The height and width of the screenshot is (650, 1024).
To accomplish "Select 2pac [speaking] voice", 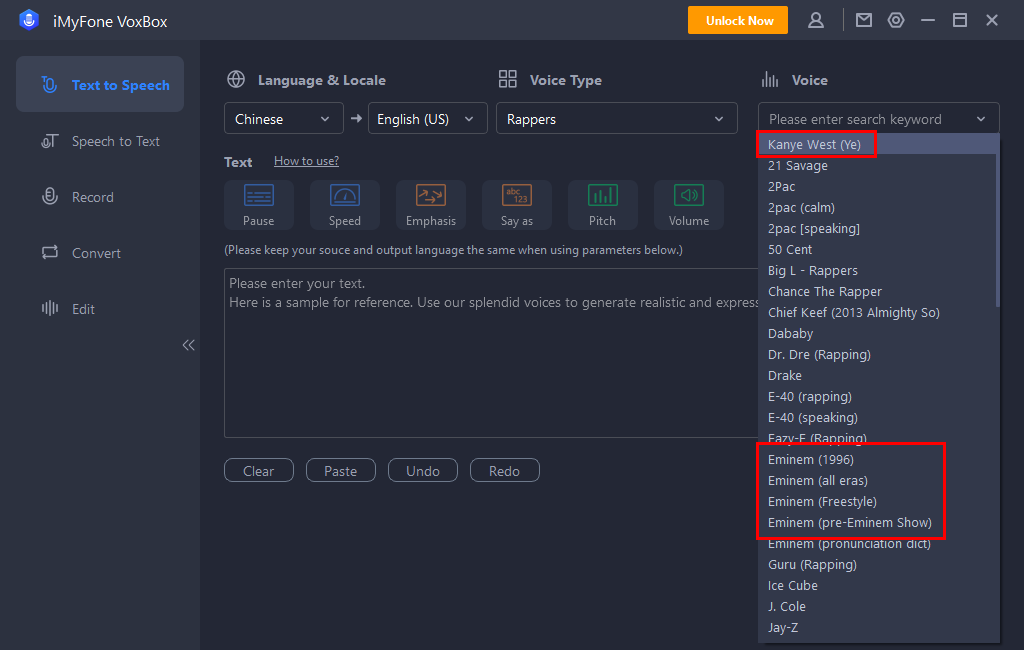I will [878, 228].
